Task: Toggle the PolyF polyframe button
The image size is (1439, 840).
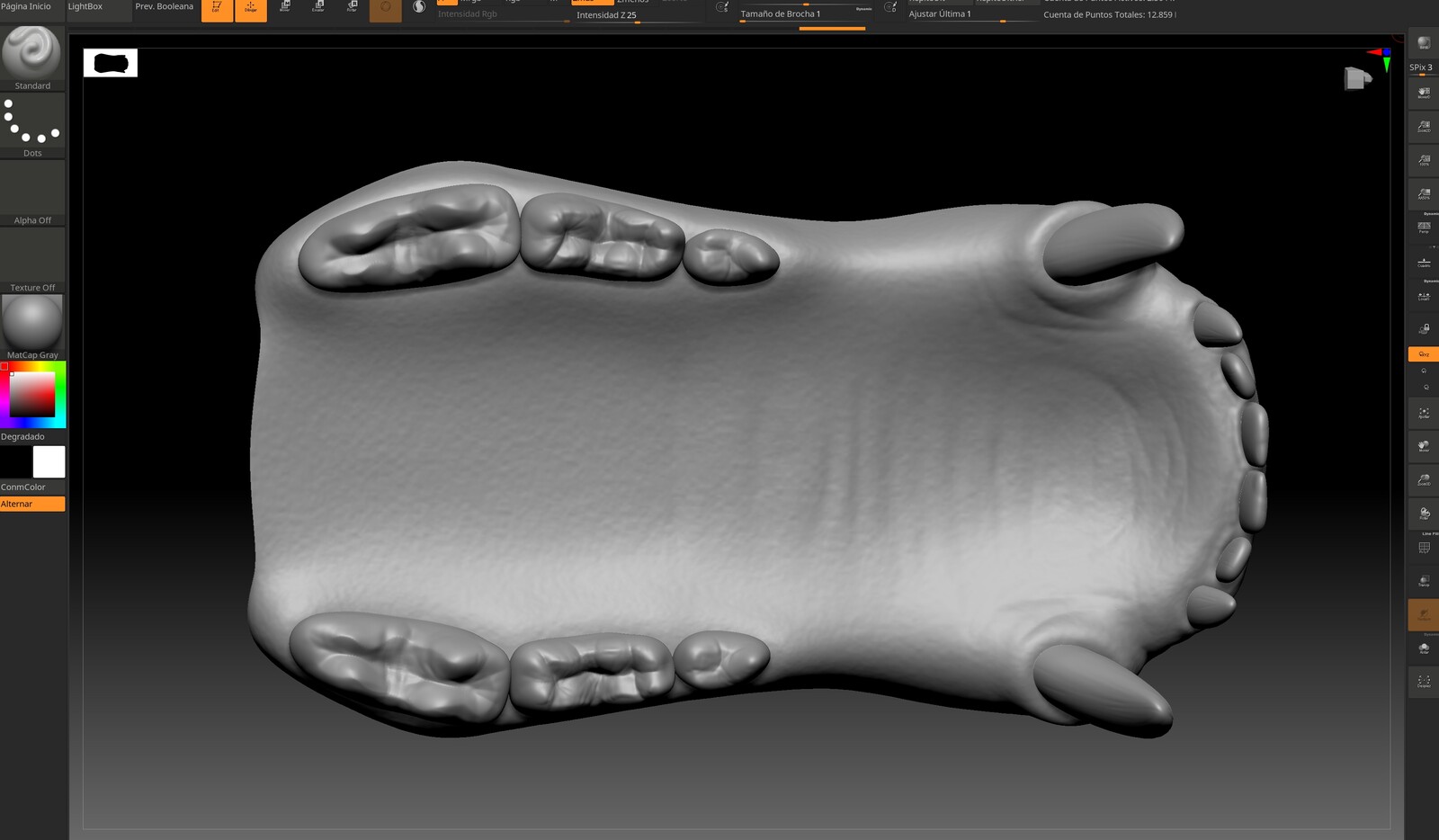Action: click(1424, 548)
